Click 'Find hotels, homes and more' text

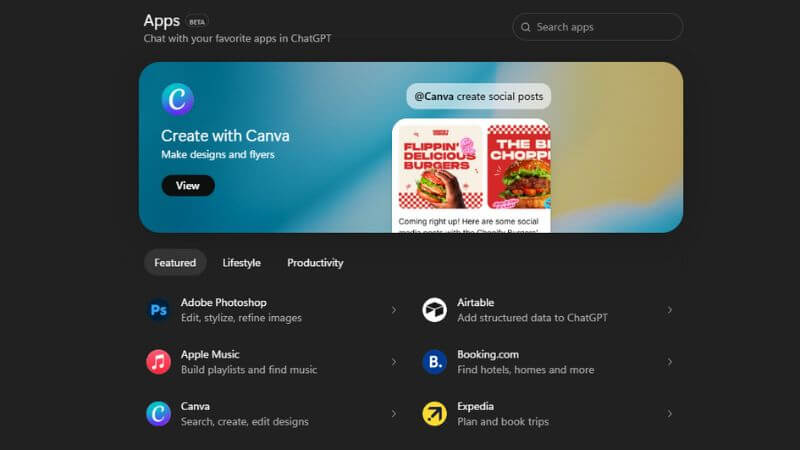526,370
